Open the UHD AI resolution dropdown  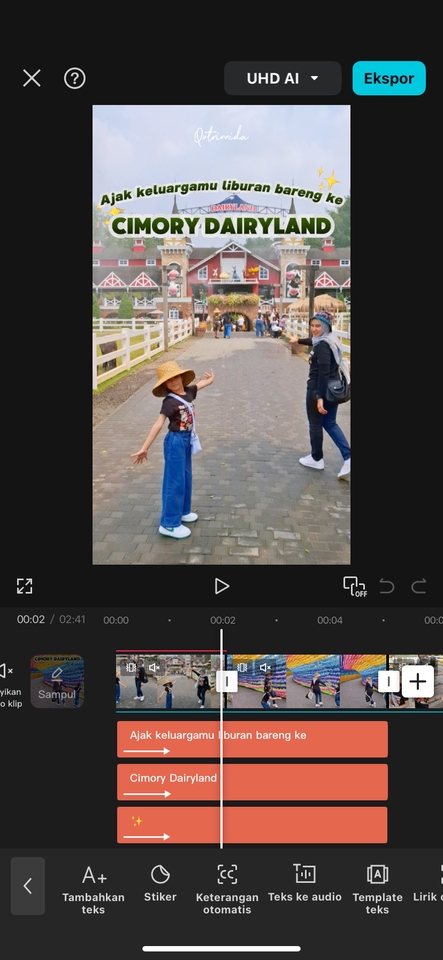coord(283,78)
